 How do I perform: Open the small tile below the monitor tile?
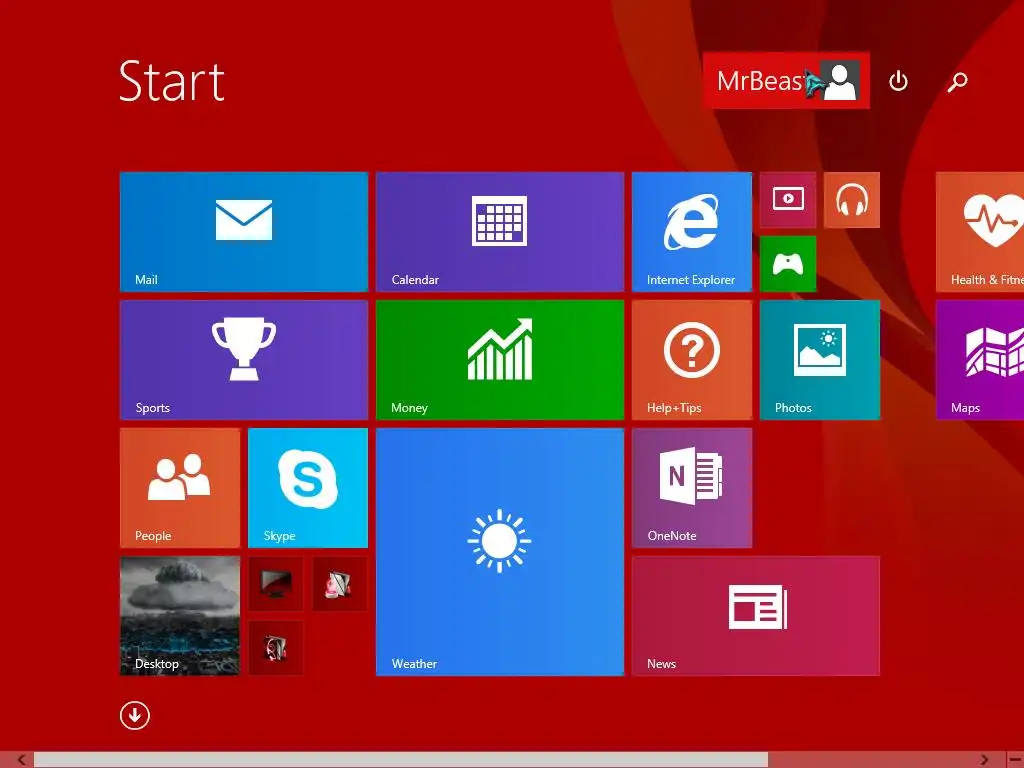[x=276, y=648]
